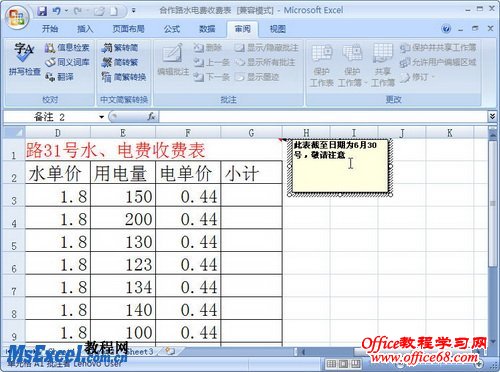Image resolution: width=500 pixels, height=372 pixels.
Task: Select the Sheet3 worksheet tab
Action: coord(140,351)
